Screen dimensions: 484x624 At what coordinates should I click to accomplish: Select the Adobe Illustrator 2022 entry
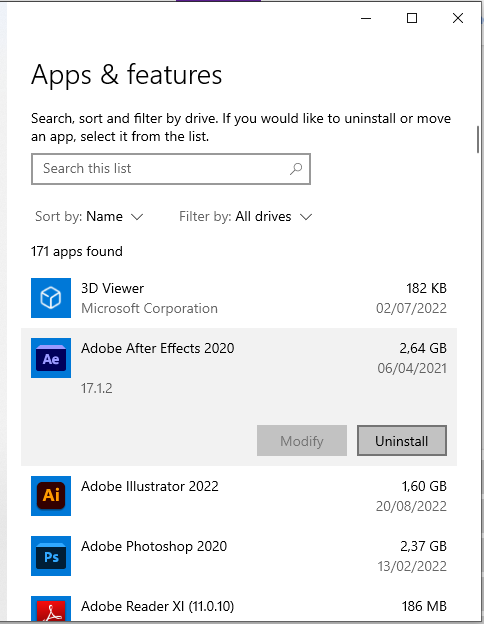(239, 496)
